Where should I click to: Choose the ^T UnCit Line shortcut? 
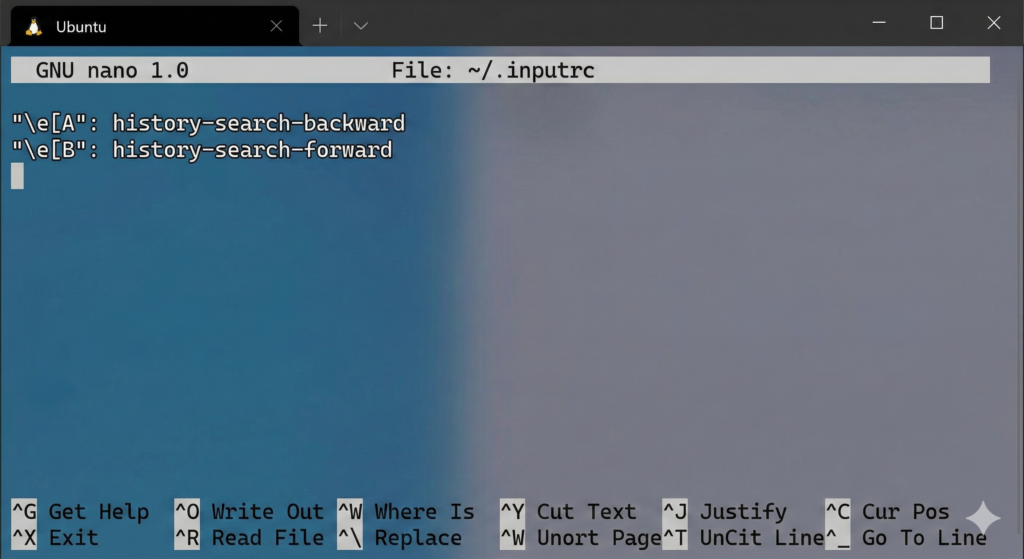pyautogui.click(x=743, y=538)
